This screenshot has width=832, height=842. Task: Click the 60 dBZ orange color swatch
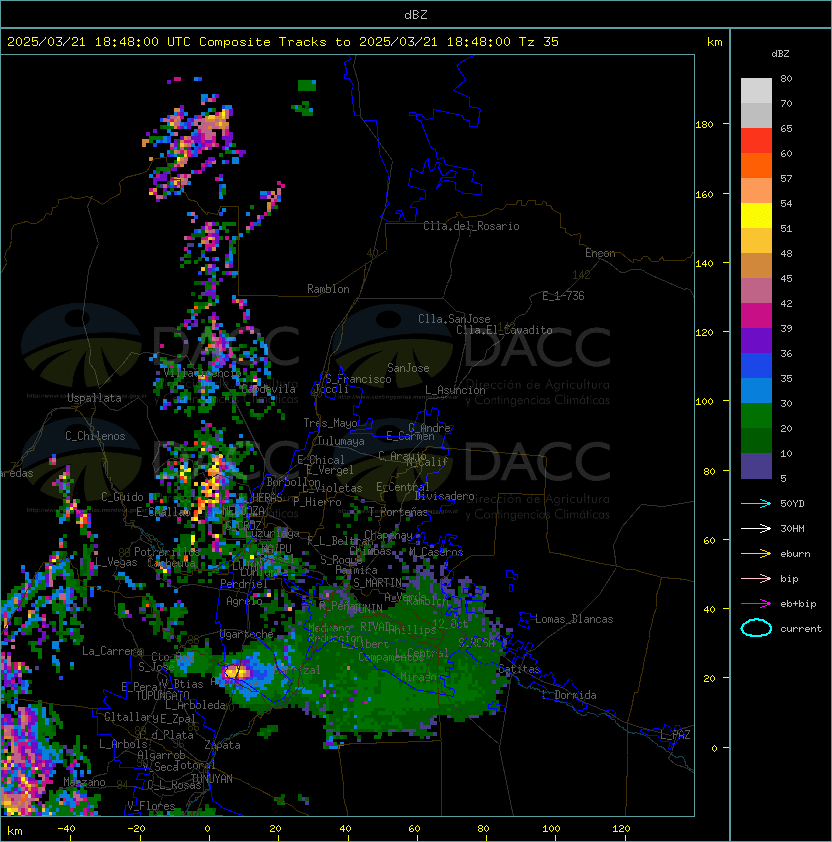tap(756, 165)
